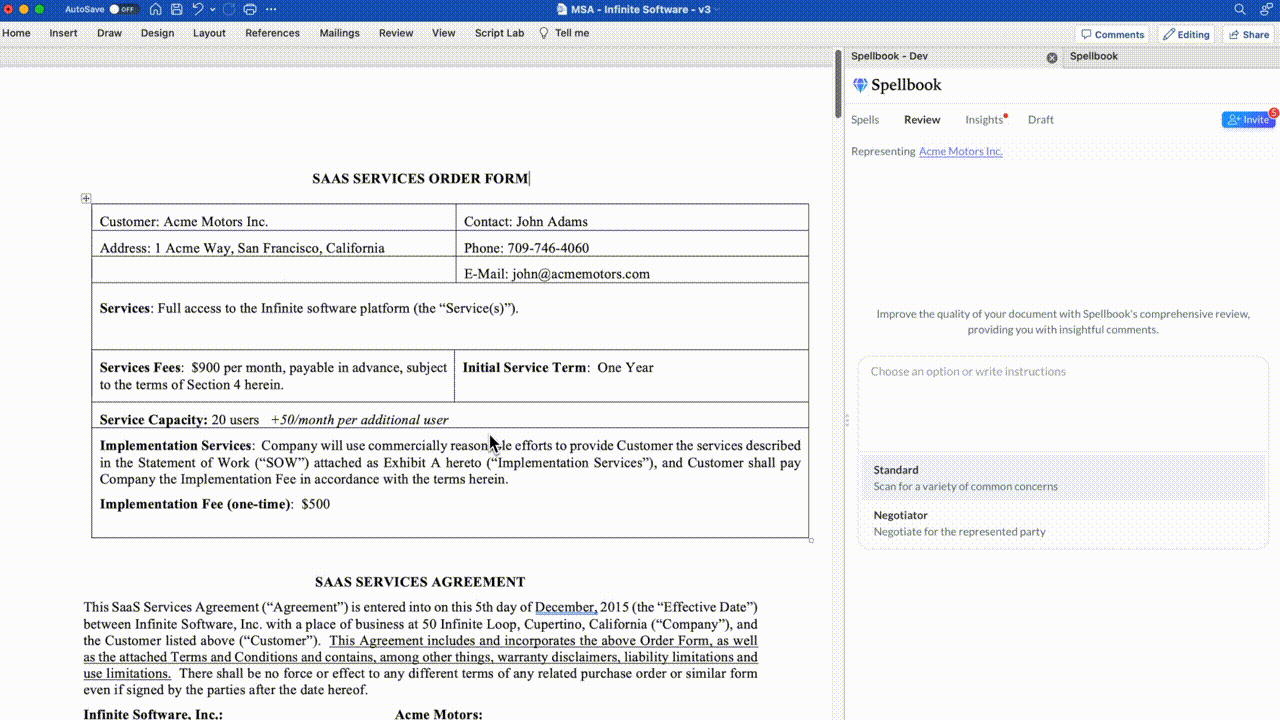Click the Share button
Viewport: 1280px width, 720px height.
1248,34
